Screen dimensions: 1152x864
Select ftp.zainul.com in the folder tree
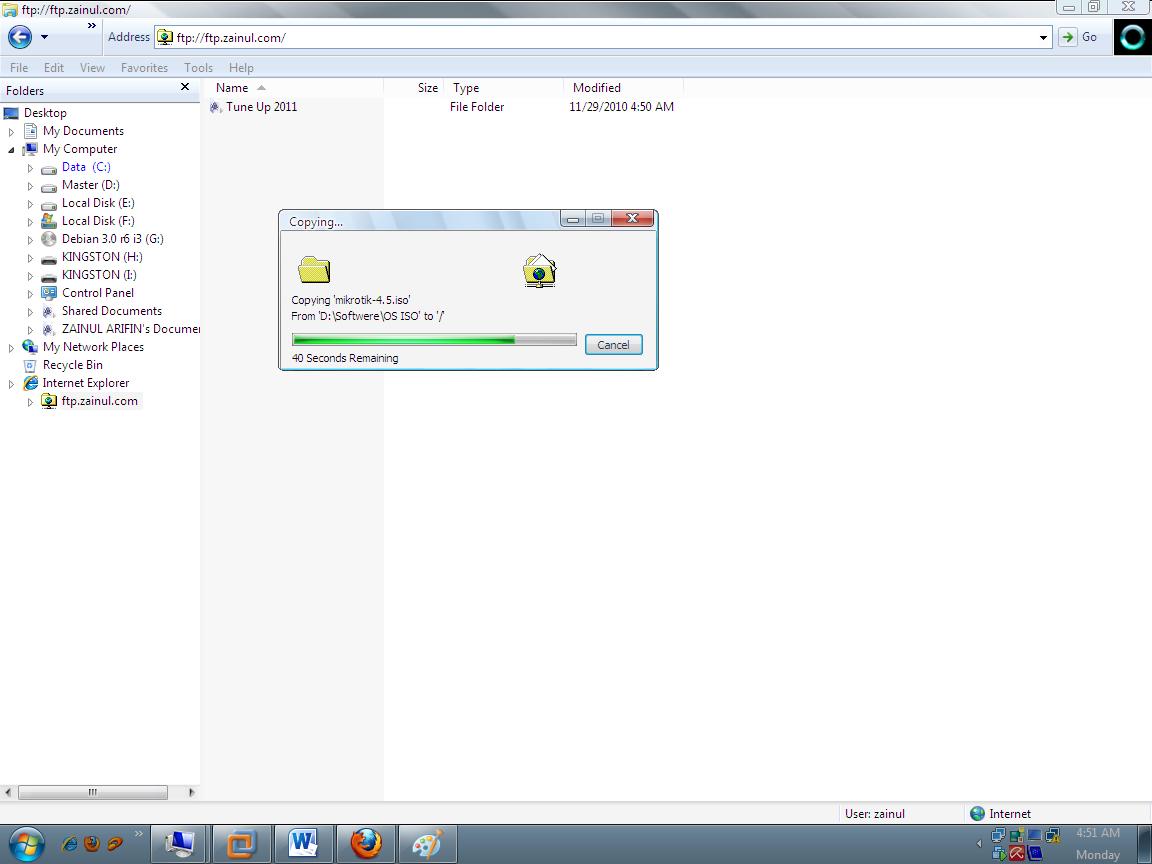click(99, 400)
